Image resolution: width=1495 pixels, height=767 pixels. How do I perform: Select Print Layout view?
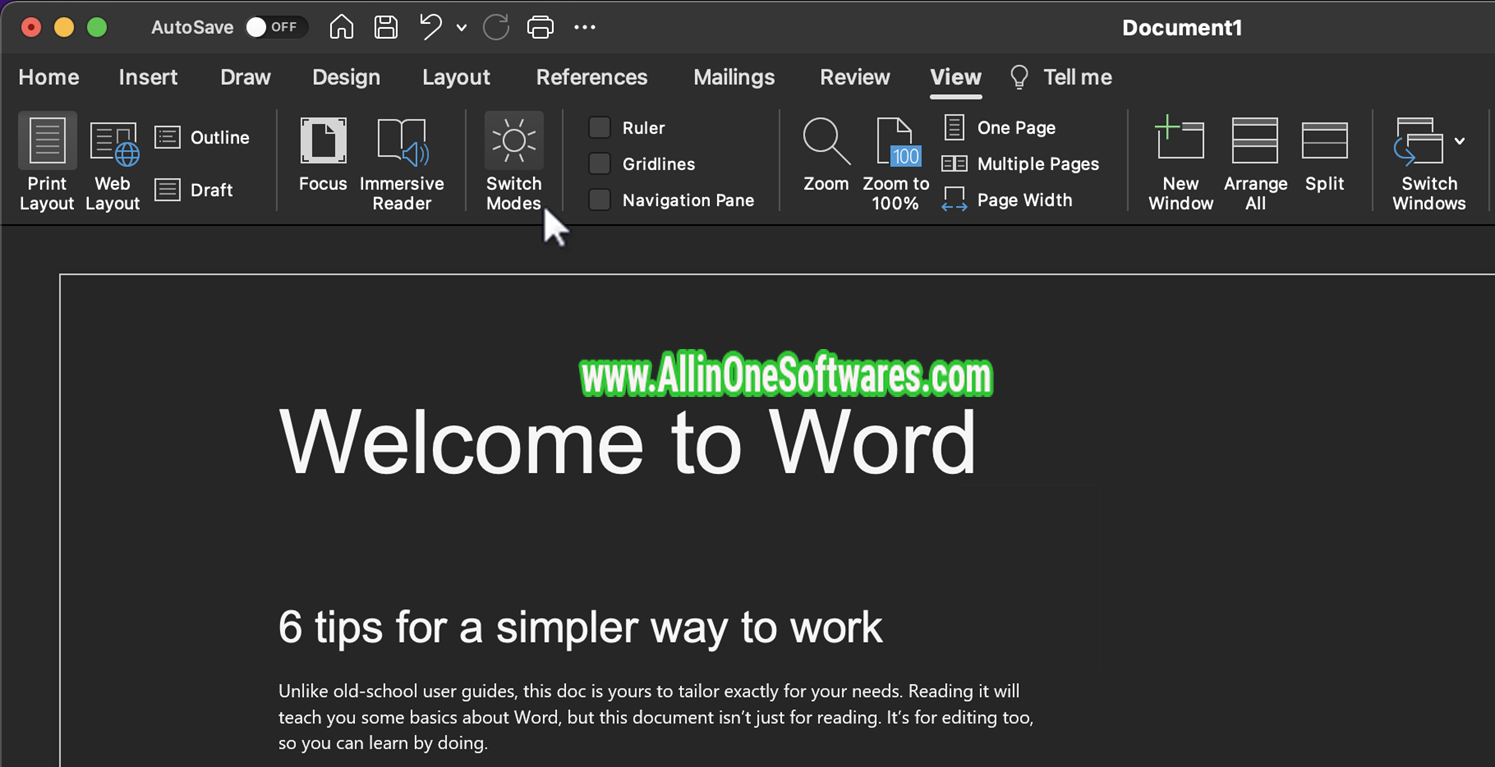(47, 163)
